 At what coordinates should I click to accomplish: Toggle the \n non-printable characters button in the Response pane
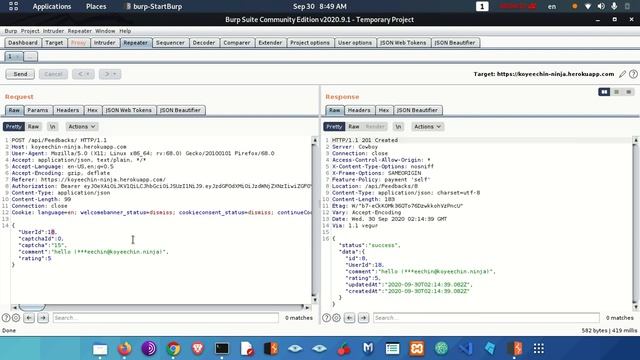tap(398, 127)
